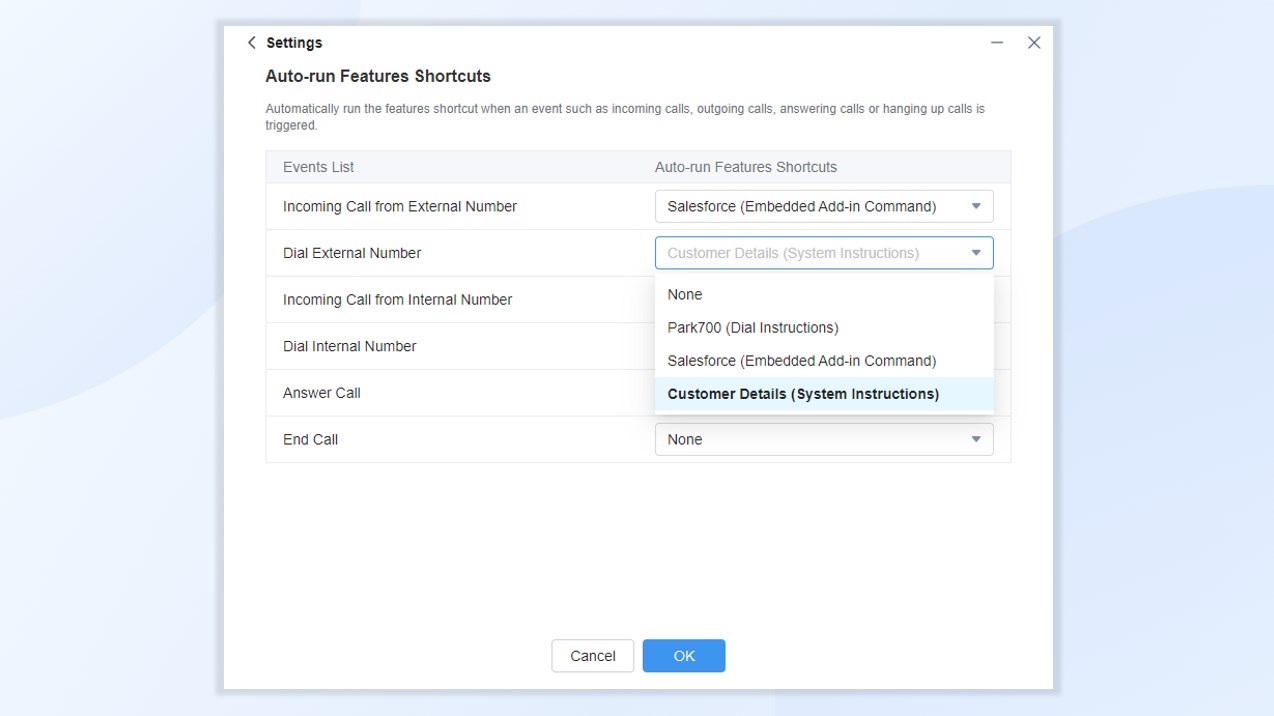Choose Park700 (Dial Instructions) option
The height and width of the screenshot is (716, 1274).
coord(753,328)
